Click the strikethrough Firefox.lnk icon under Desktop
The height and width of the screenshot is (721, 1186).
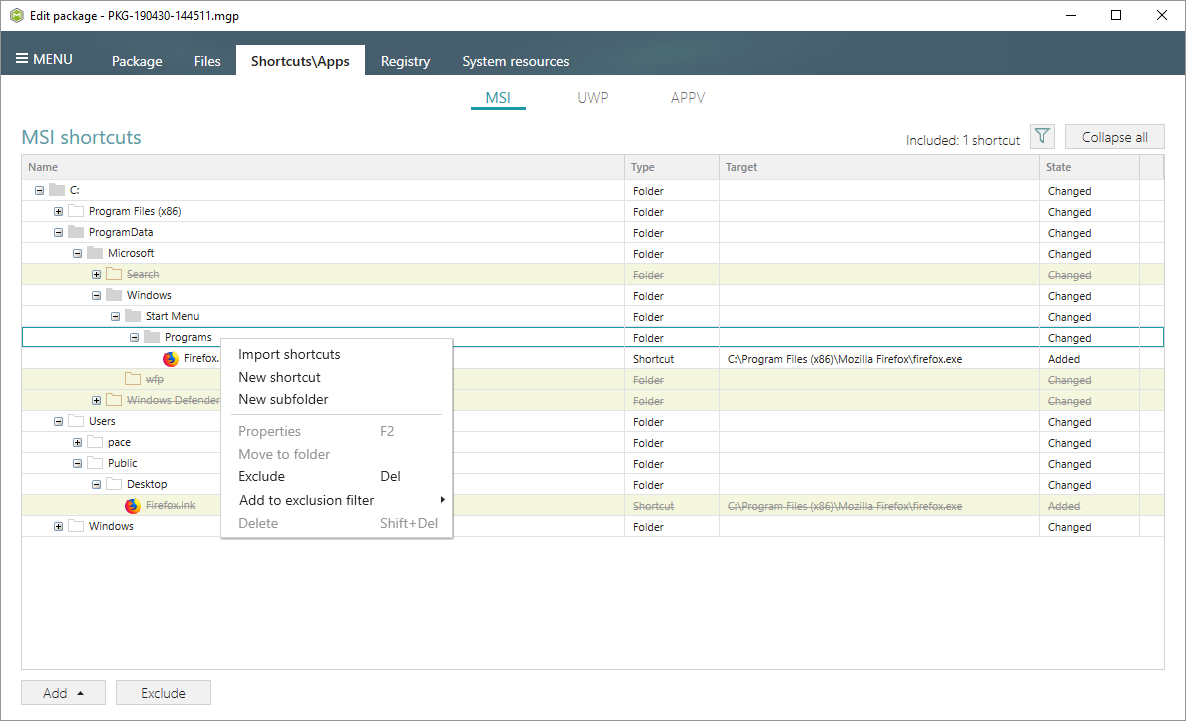point(133,505)
